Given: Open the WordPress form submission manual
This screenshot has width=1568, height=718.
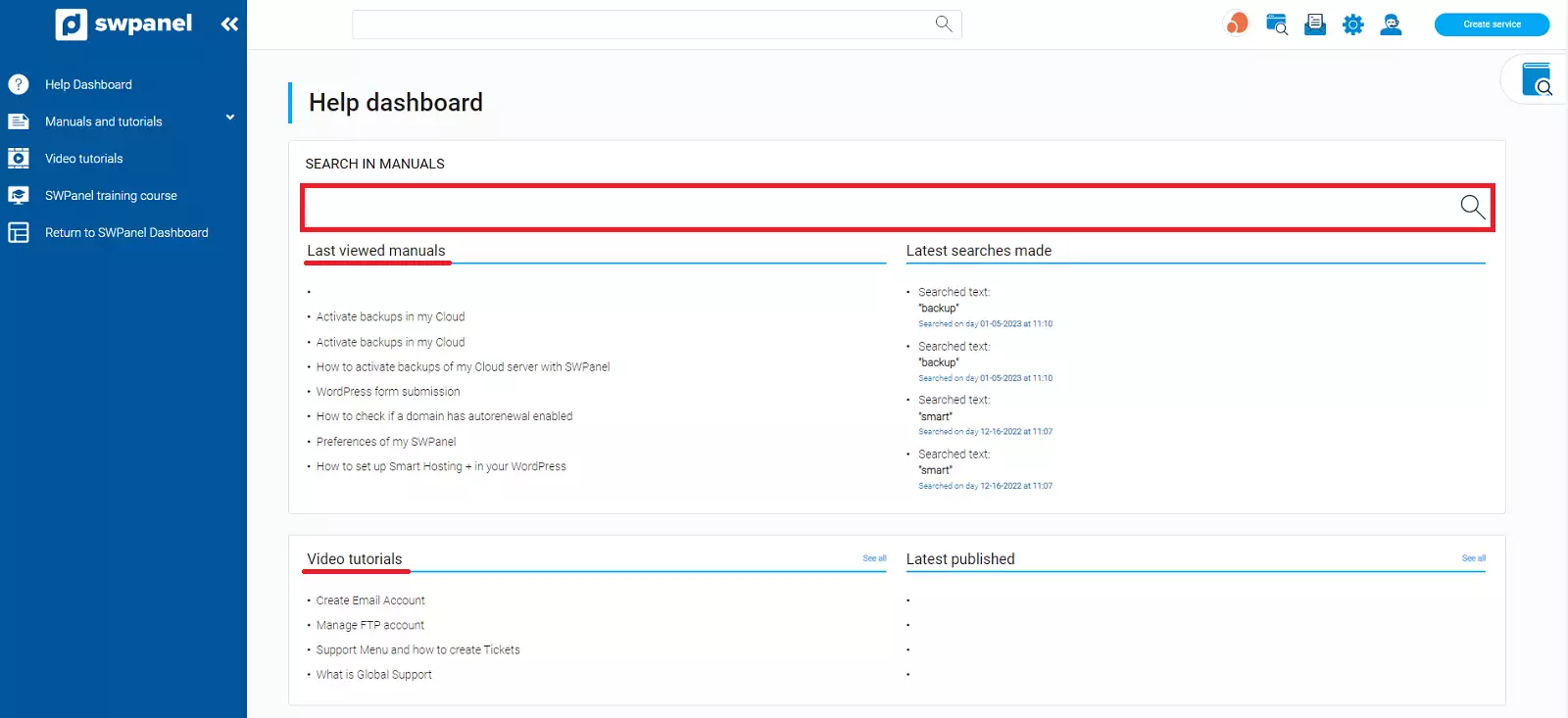Looking at the screenshot, I should (388, 392).
